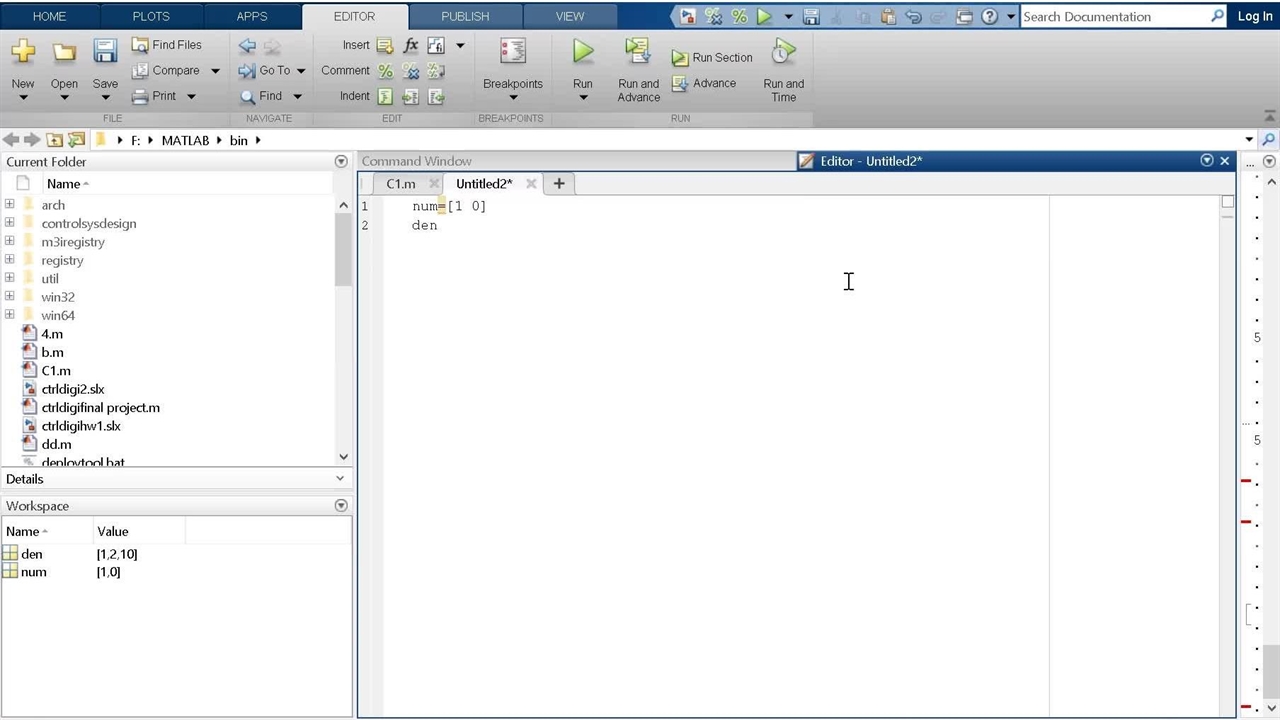
Task: Expand the arch folder tree node
Action: 10,205
